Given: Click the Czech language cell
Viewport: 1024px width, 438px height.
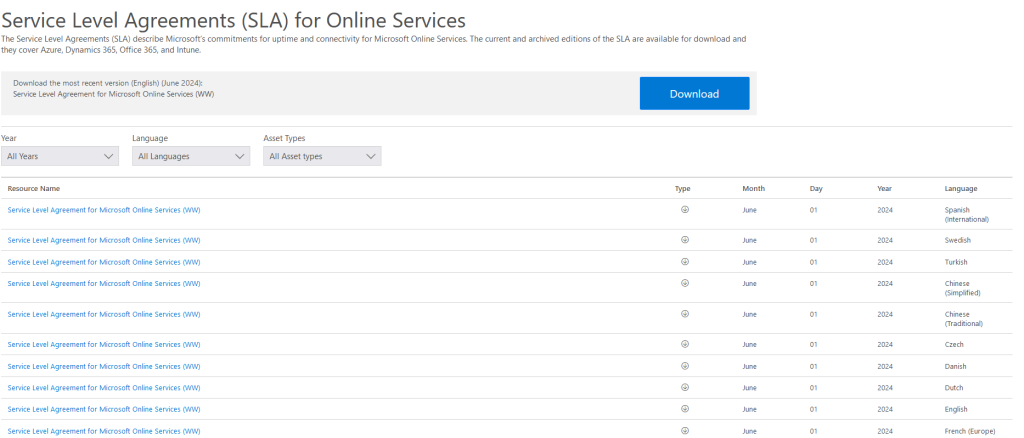Looking at the screenshot, I should coord(954,344).
